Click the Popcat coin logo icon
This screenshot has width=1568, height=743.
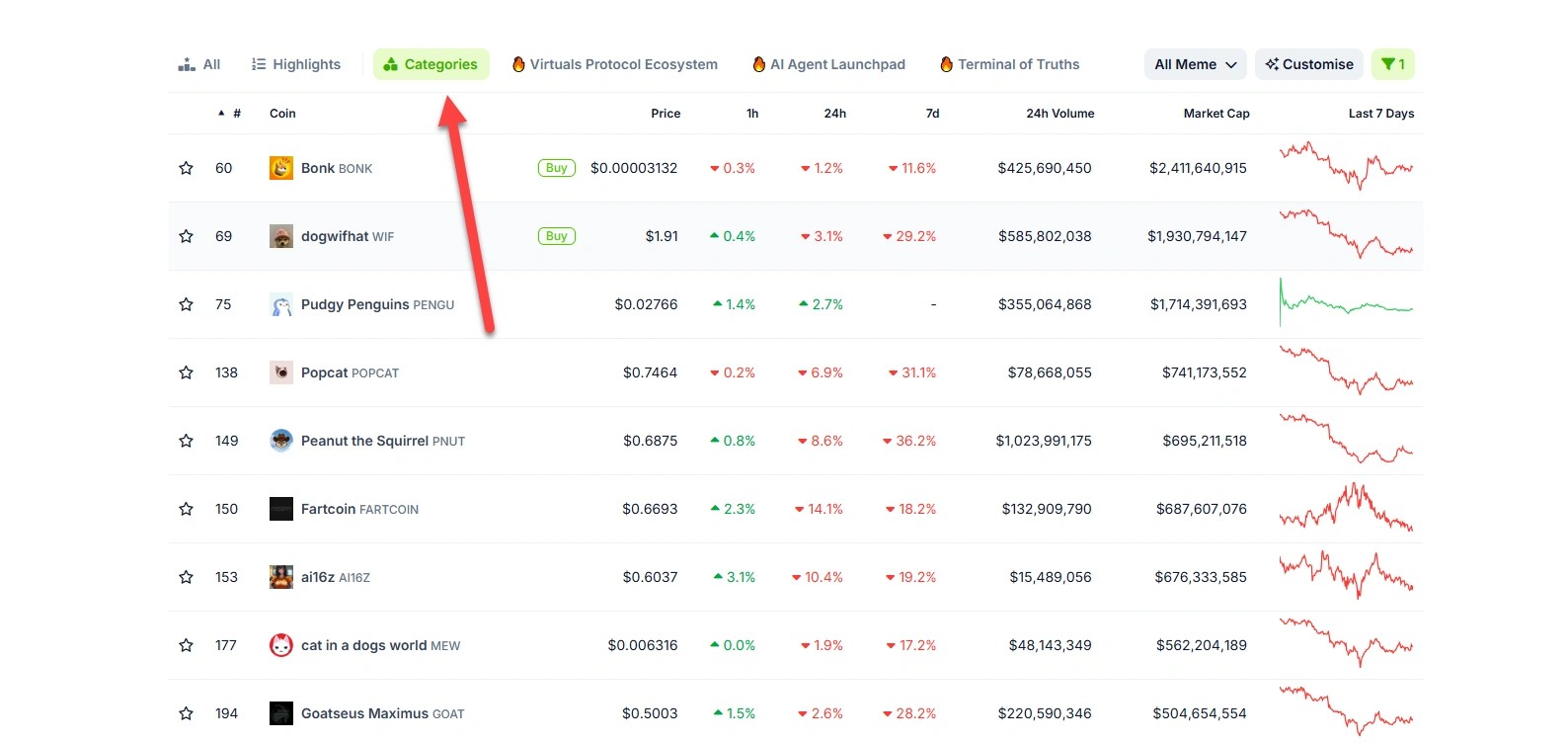click(x=281, y=372)
